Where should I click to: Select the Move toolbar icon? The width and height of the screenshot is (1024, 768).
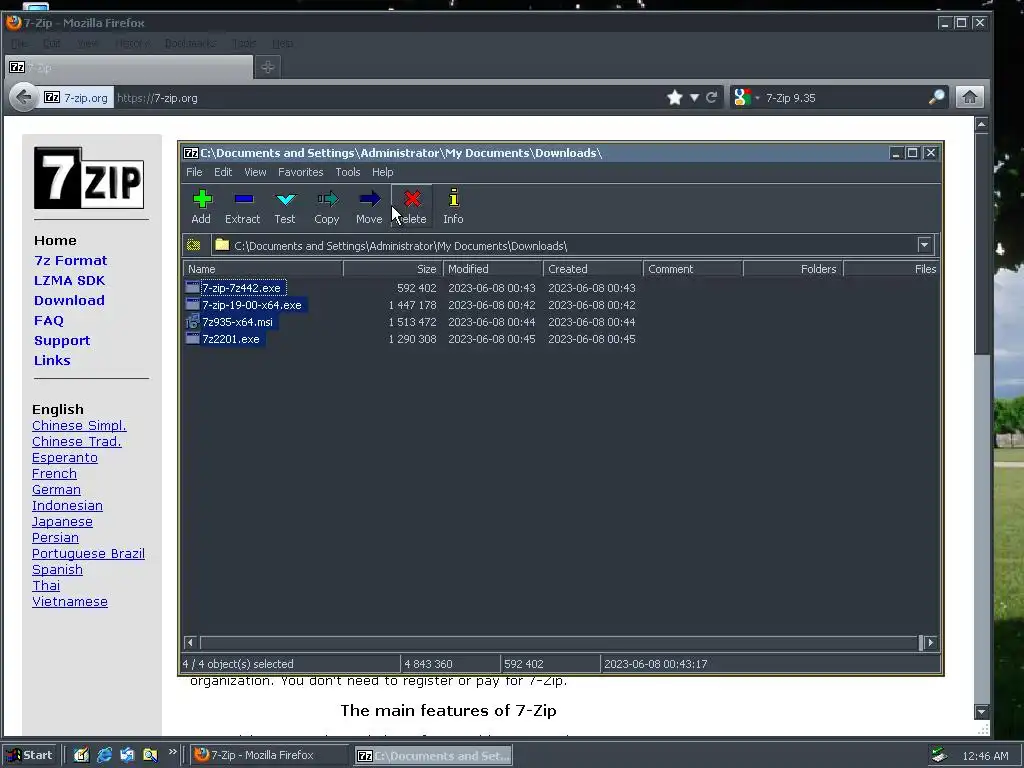369,206
